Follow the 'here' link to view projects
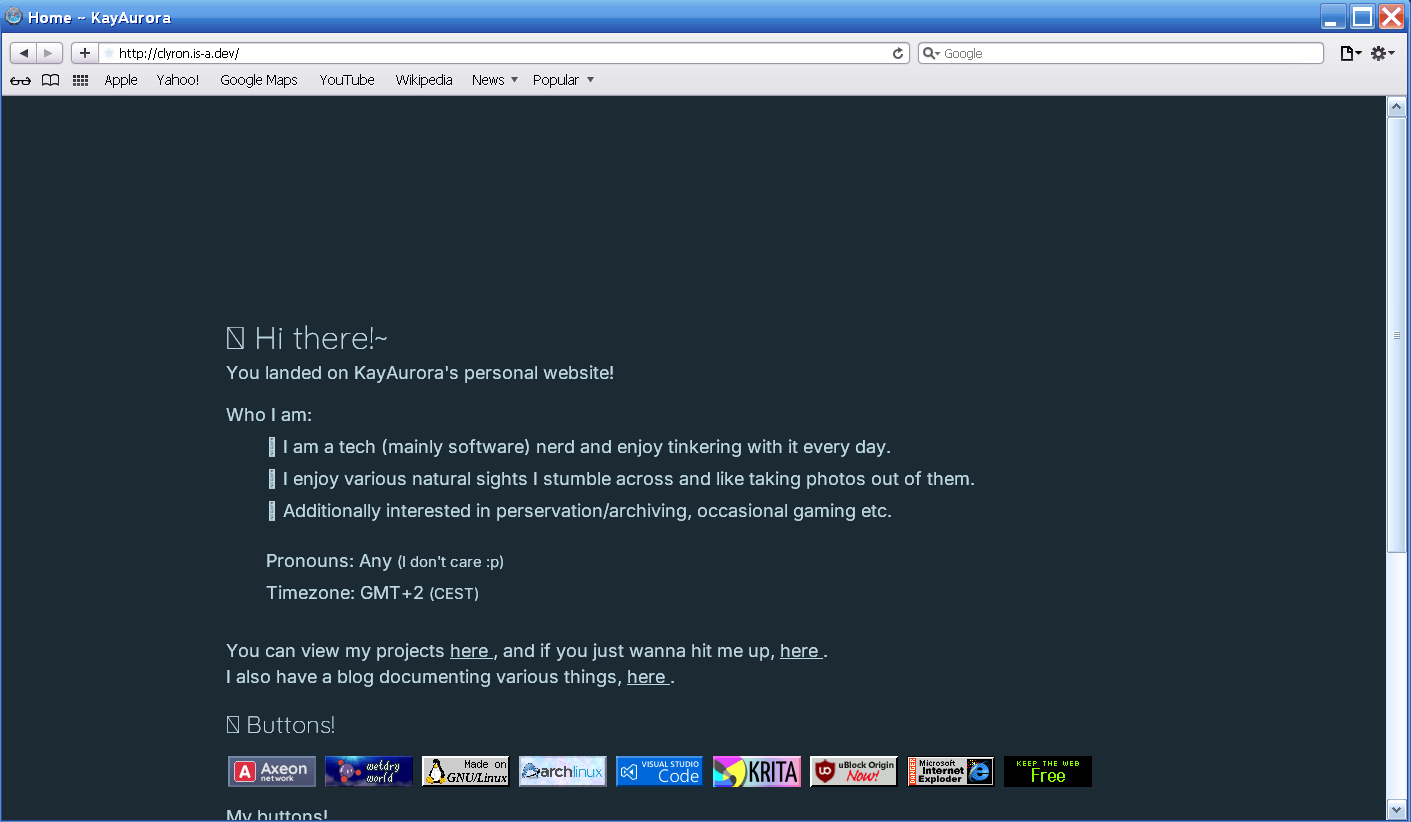The image size is (1411, 822). click(x=469, y=651)
